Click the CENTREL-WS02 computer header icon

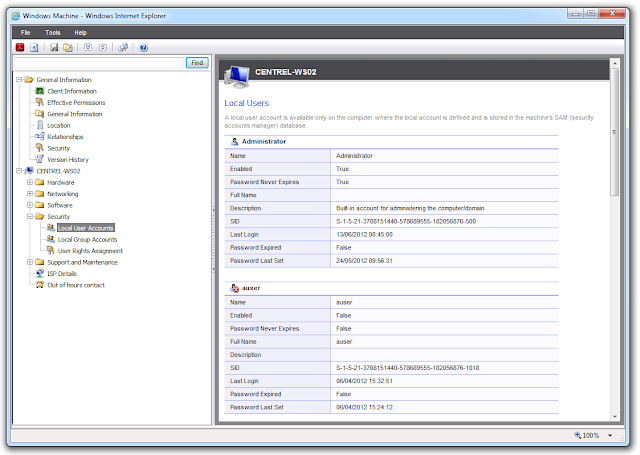(237, 76)
